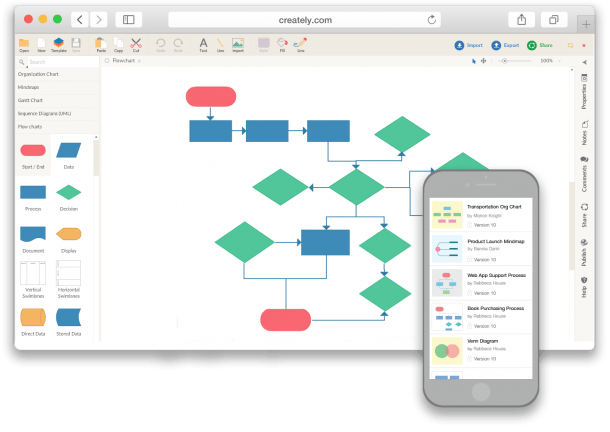This screenshot has height=432, width=610.
Task: Click the Safari forward arrow button
Action: tap(99, 19)
